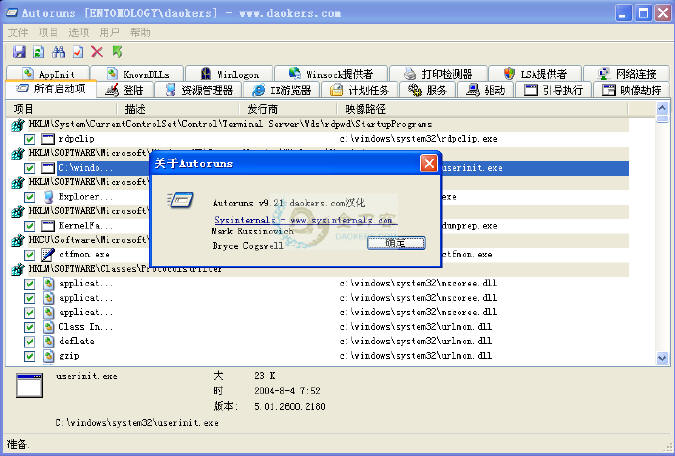Uncheck the Explorer entry checkbox
Viewport: 675px width, 456px height.
point(29,197)
